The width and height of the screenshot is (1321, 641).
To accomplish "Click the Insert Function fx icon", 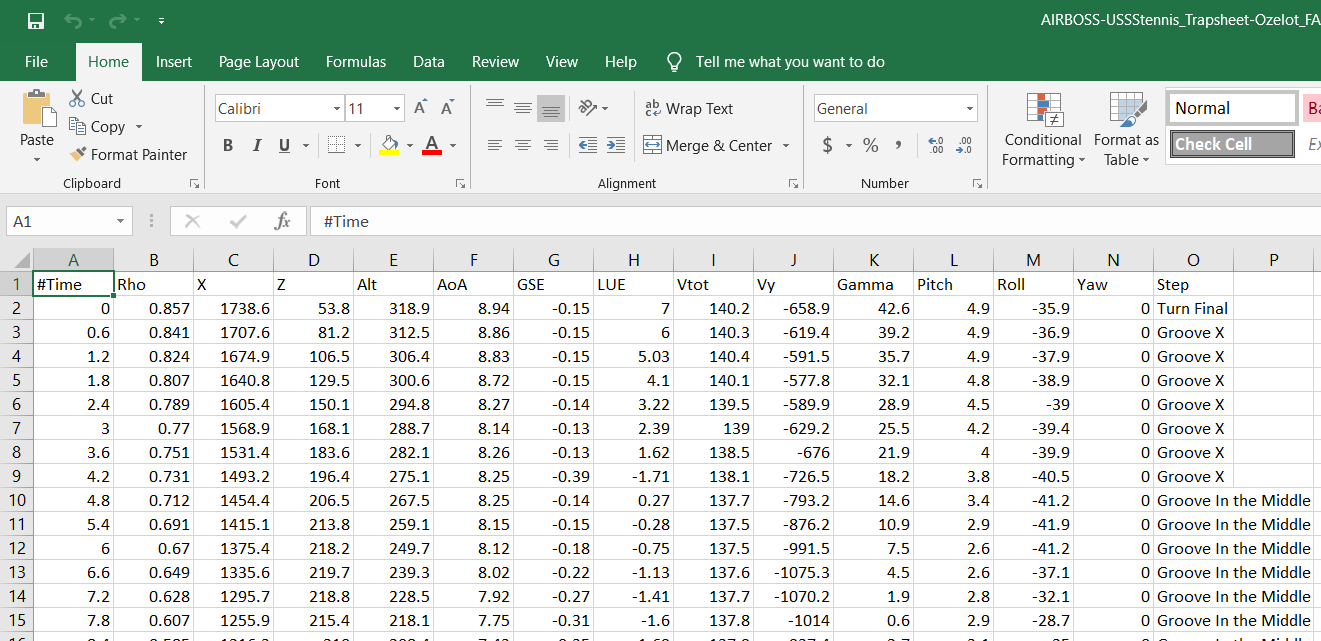I will click(x=282, y=221).
